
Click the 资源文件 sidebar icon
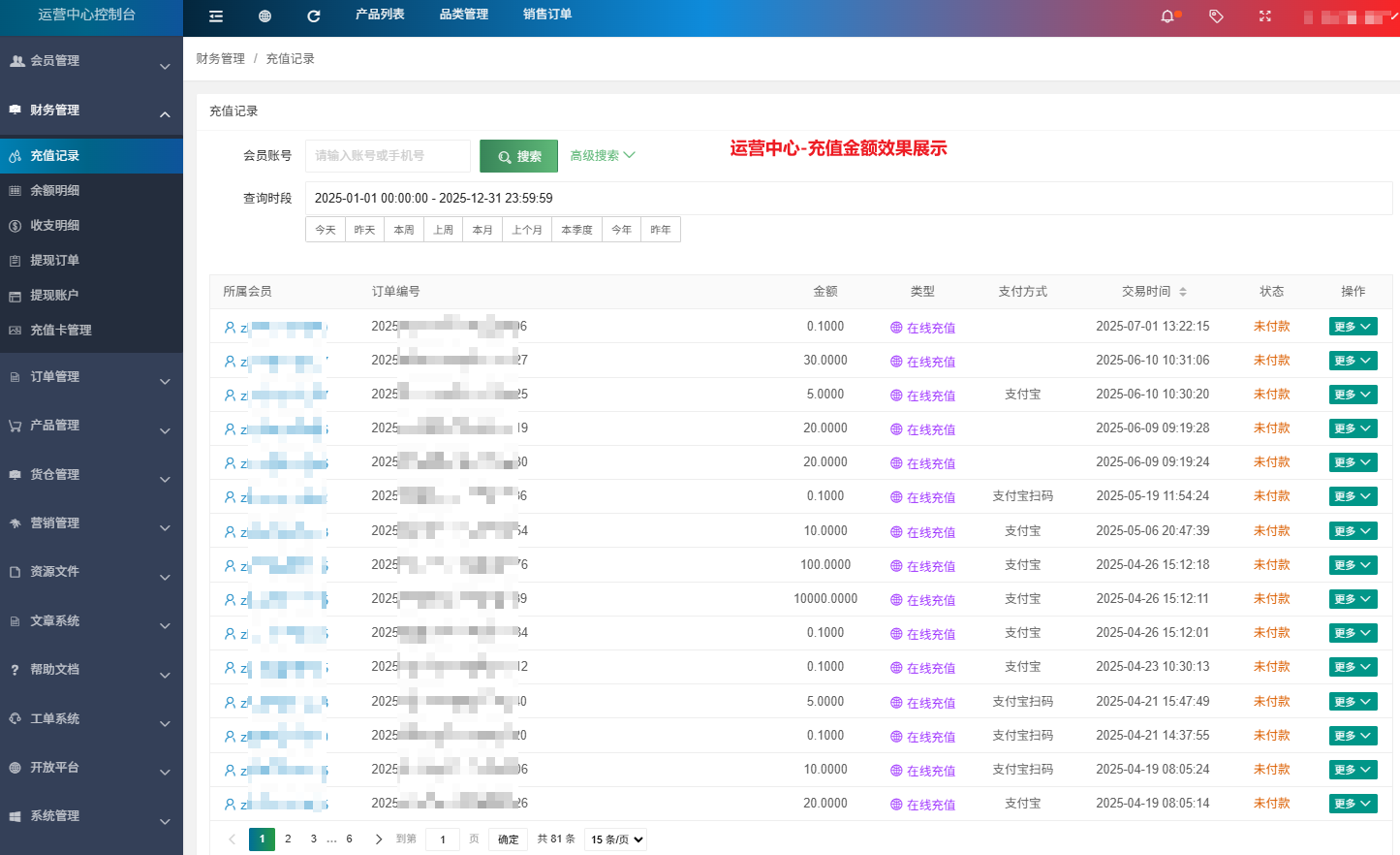(x=15, y=571)
